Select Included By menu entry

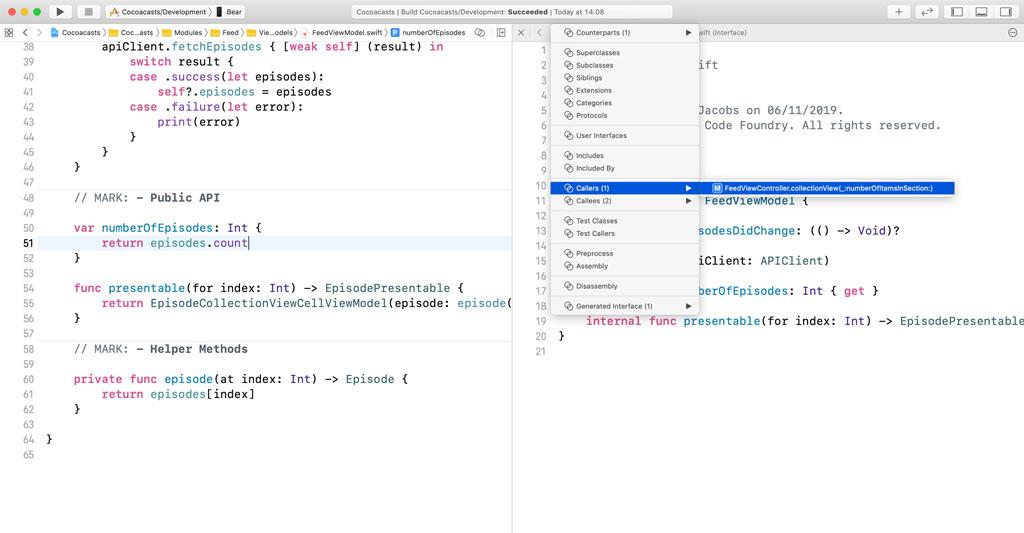[x=625, y=168]
